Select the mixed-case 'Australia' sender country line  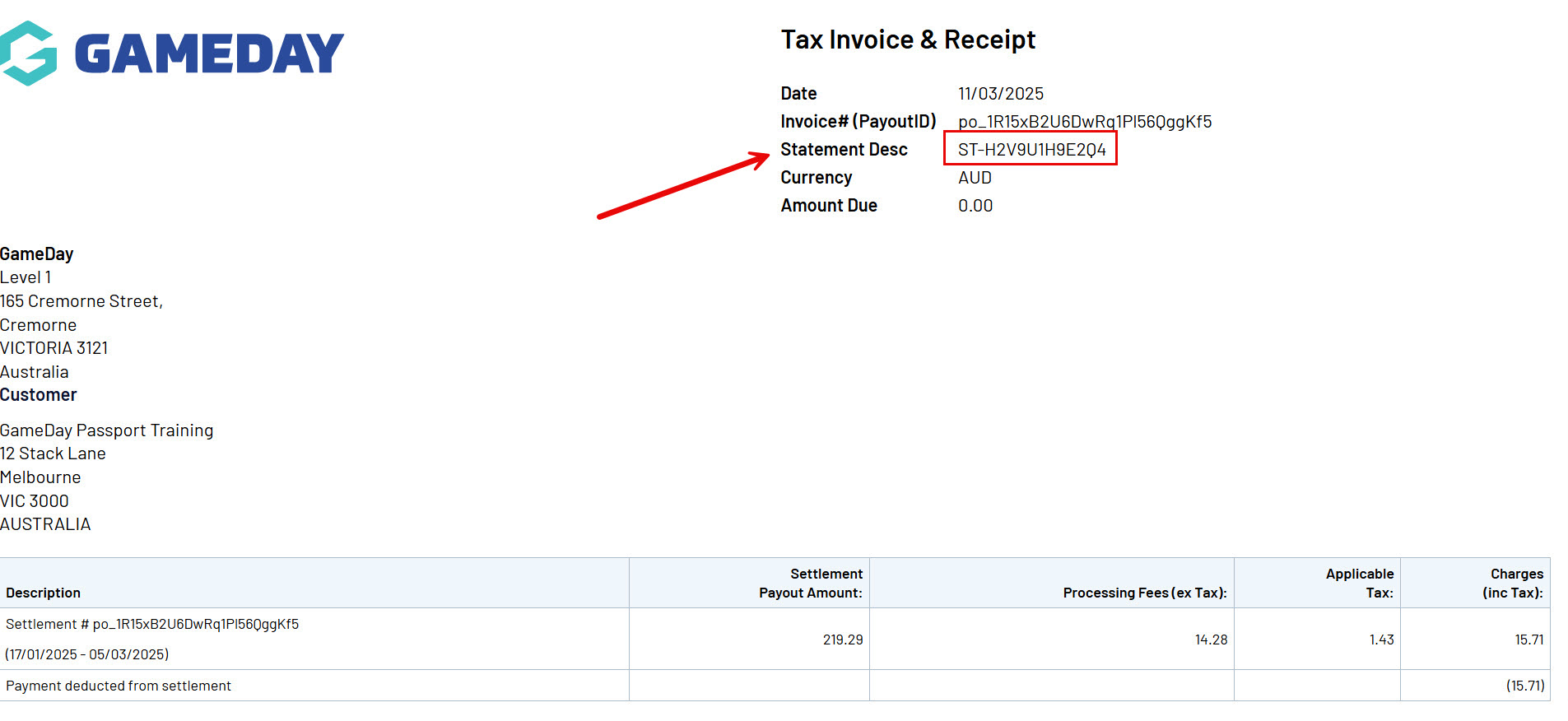[x=35, y=372]
